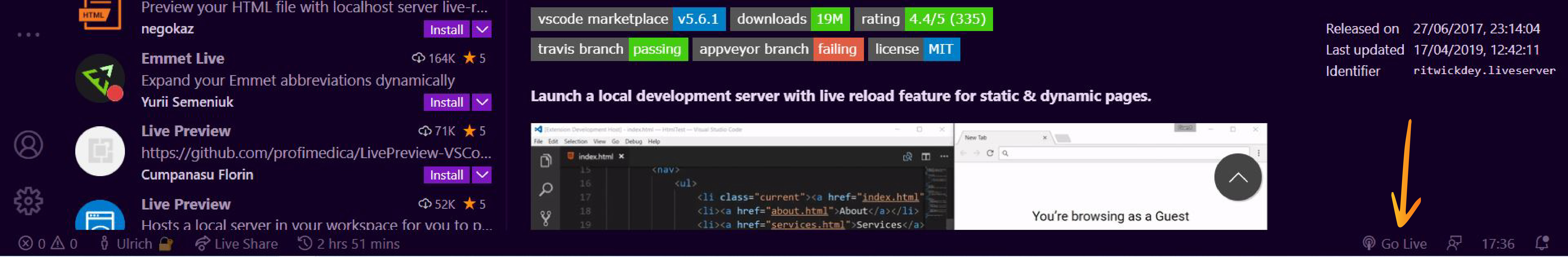Open the errors and warnings status indicator
The image size is (1568, 257).
pos(48,244)
